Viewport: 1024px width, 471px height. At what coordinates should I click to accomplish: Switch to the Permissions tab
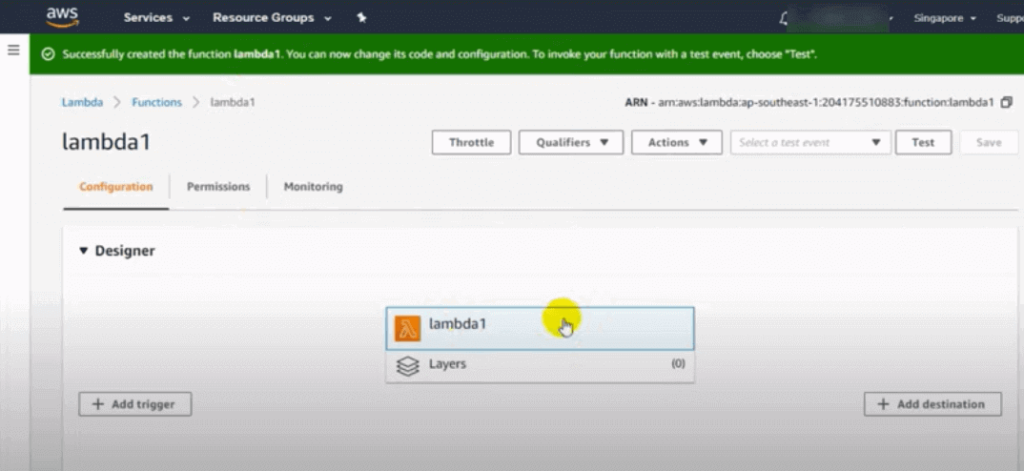point(218,187)
